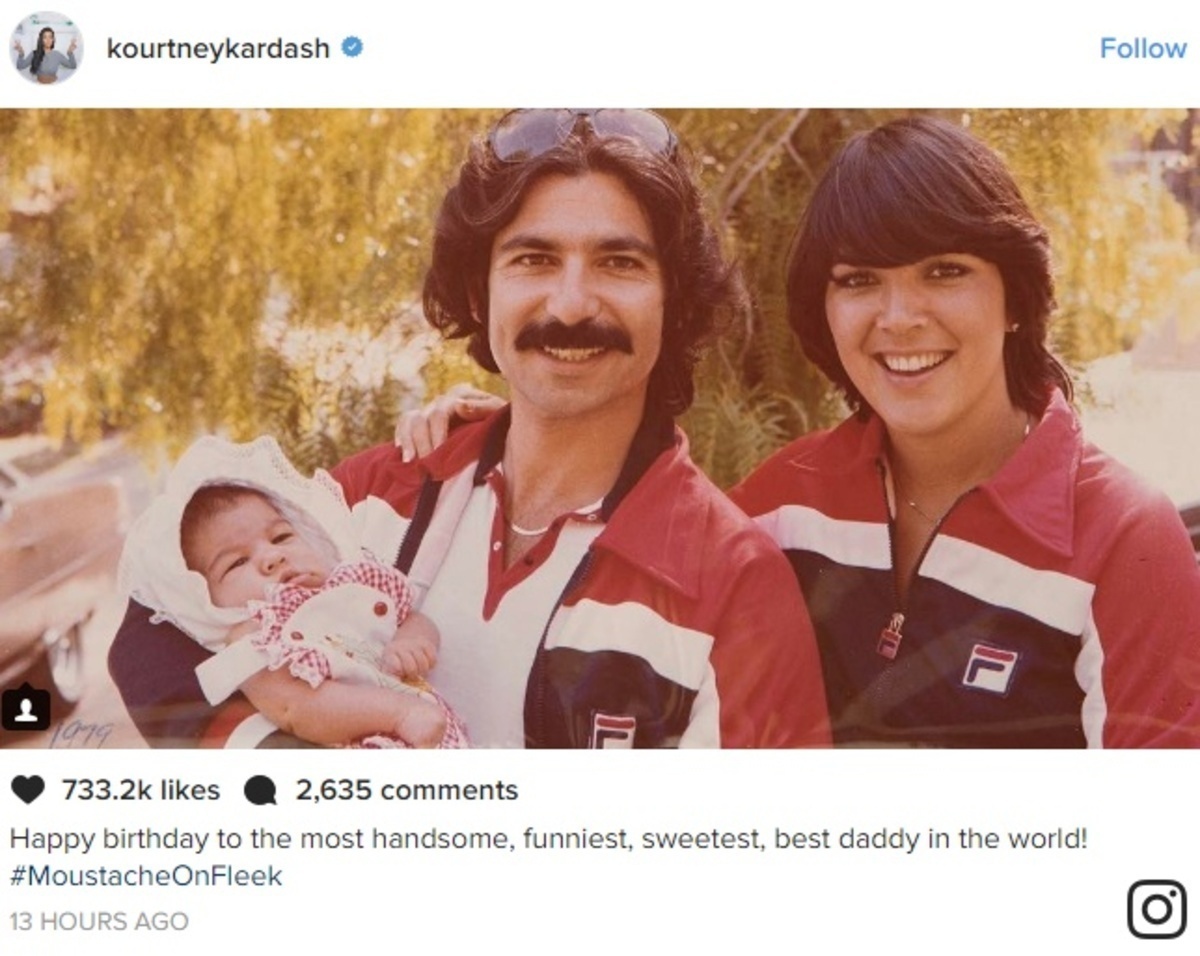Viewport: 1200px width, 956px height.
Task: Open Instagram via the camera logo
Action: click(1157, 909)
